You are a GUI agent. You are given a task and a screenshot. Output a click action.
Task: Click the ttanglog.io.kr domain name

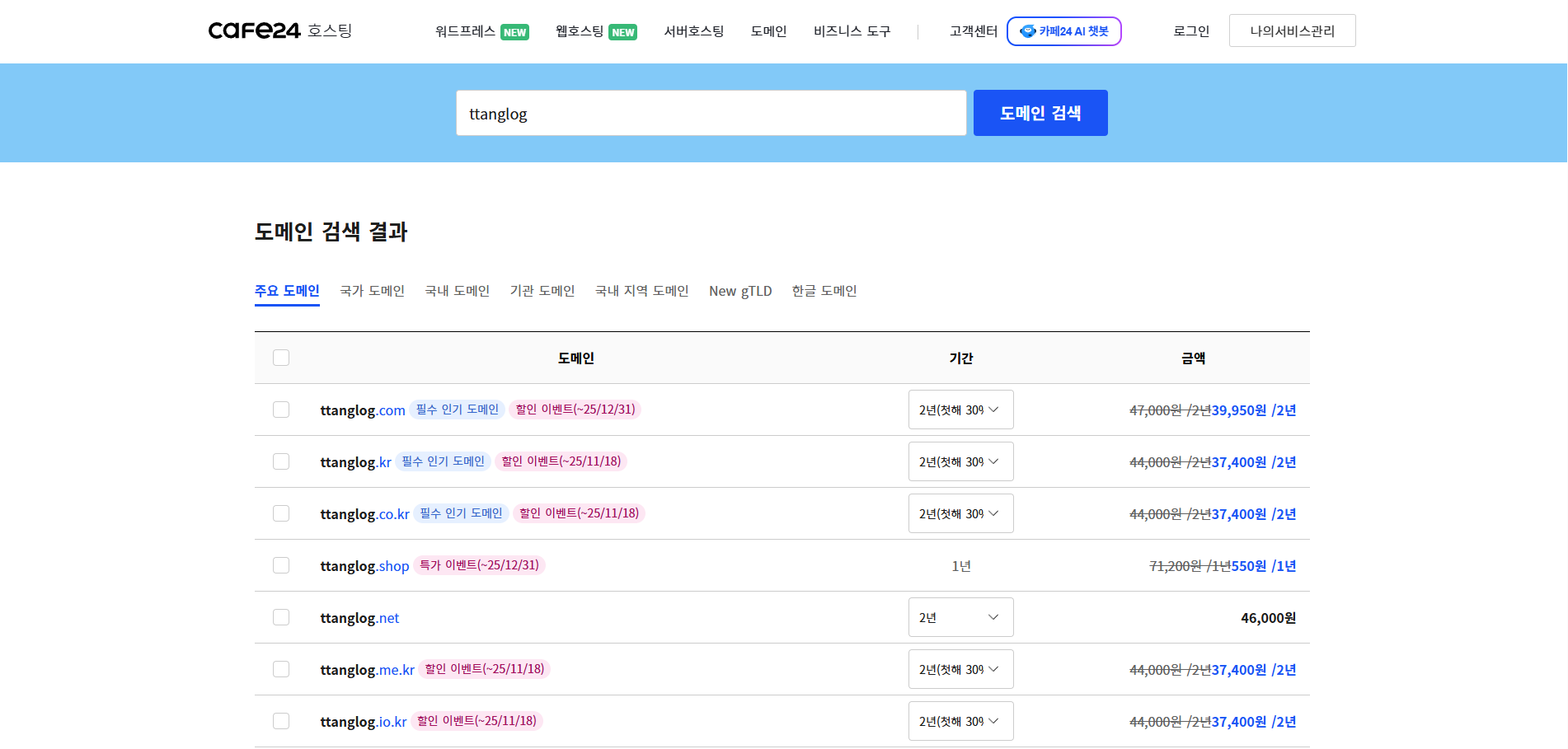[364, 722]
